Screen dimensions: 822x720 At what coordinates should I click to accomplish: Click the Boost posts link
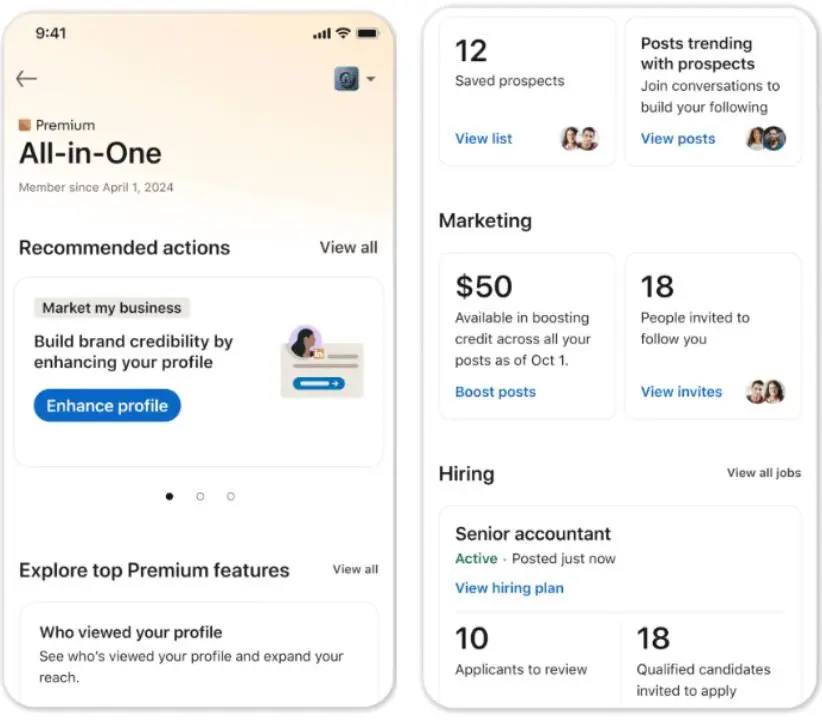click(495, 392)
